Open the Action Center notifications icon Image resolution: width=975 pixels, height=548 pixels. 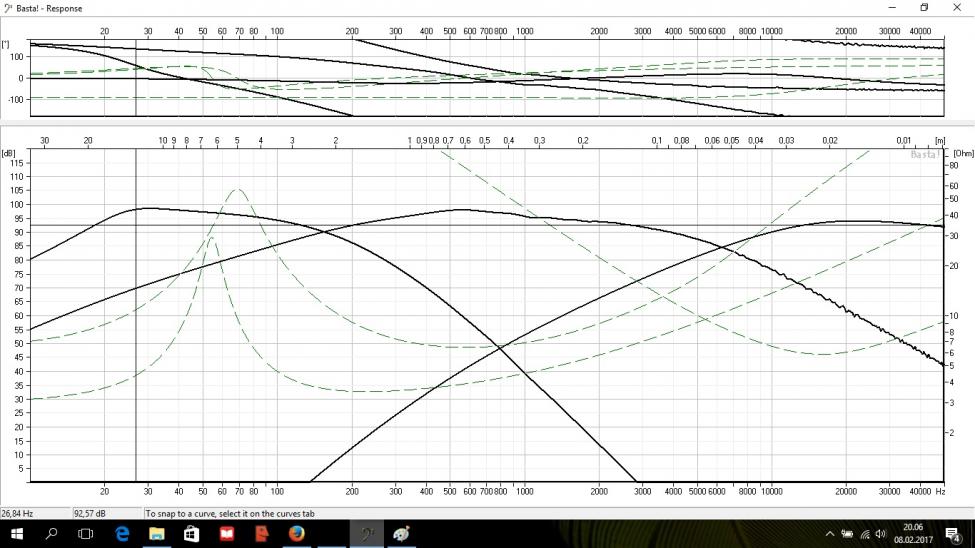pos(953,534)
